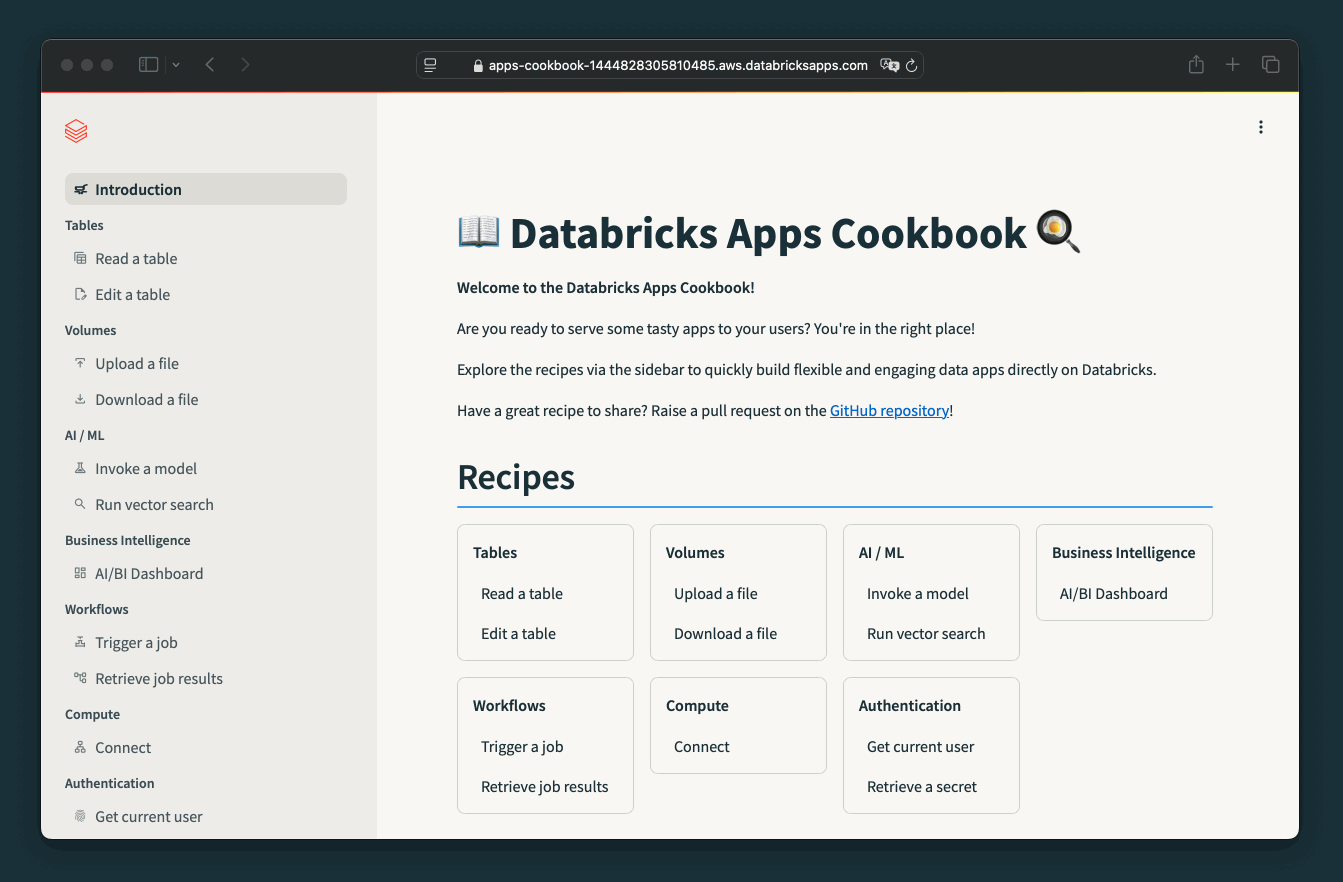Click the translate icon in address bar
Image resolution: width=1343 pixels, height=882 pixels.
pos(888,65)
